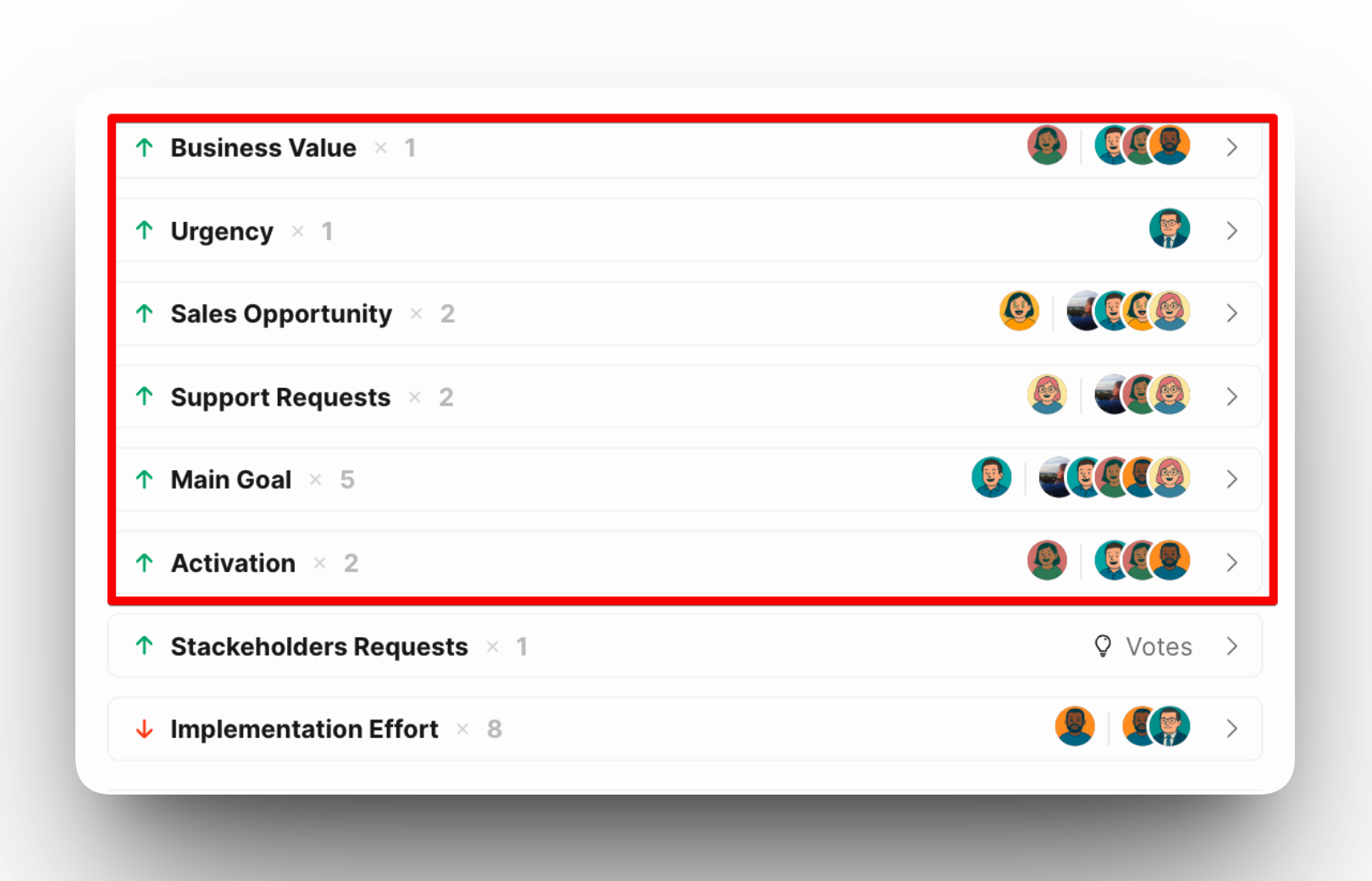Click the Main Goal weight value 5

(x=347, y=480)
